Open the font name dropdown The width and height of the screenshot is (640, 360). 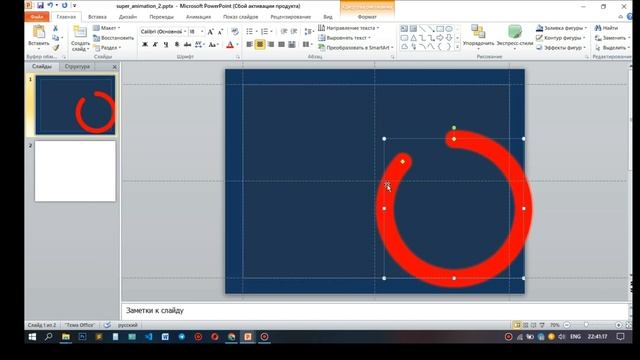click(x=185, y=31)
